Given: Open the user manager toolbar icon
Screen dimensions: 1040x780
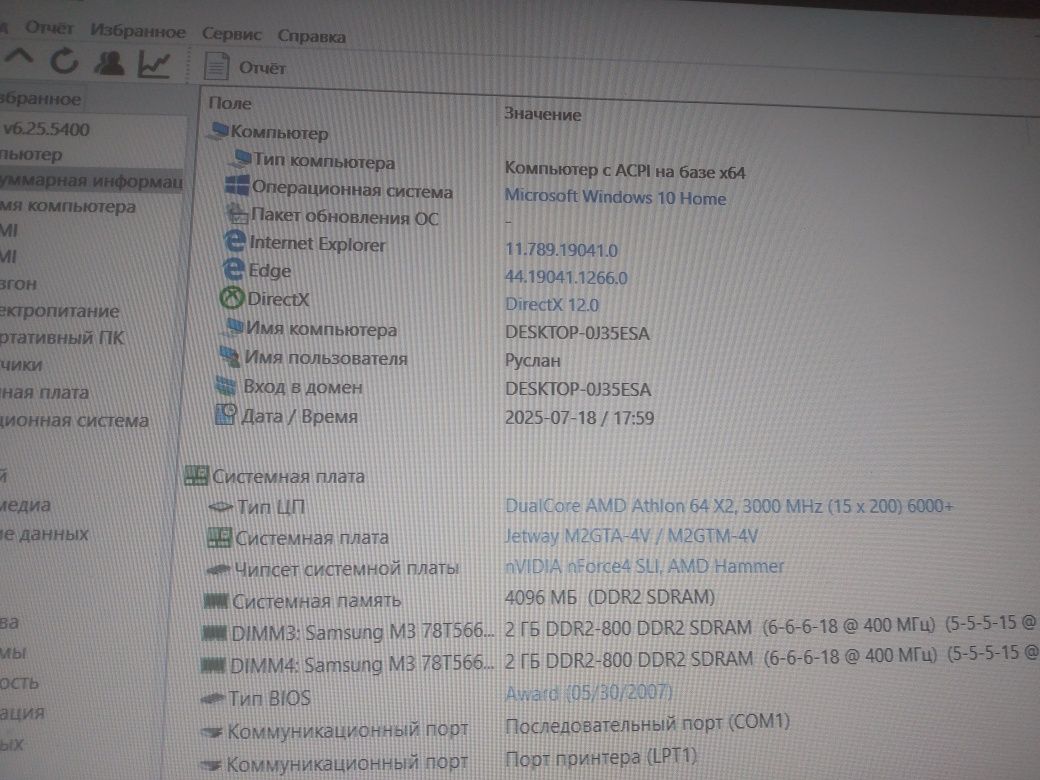Looking at the screenshot, I should (109, 64).
